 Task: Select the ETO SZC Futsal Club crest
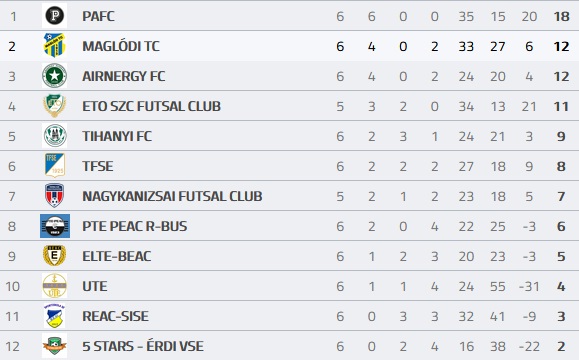tap(54, 106)
